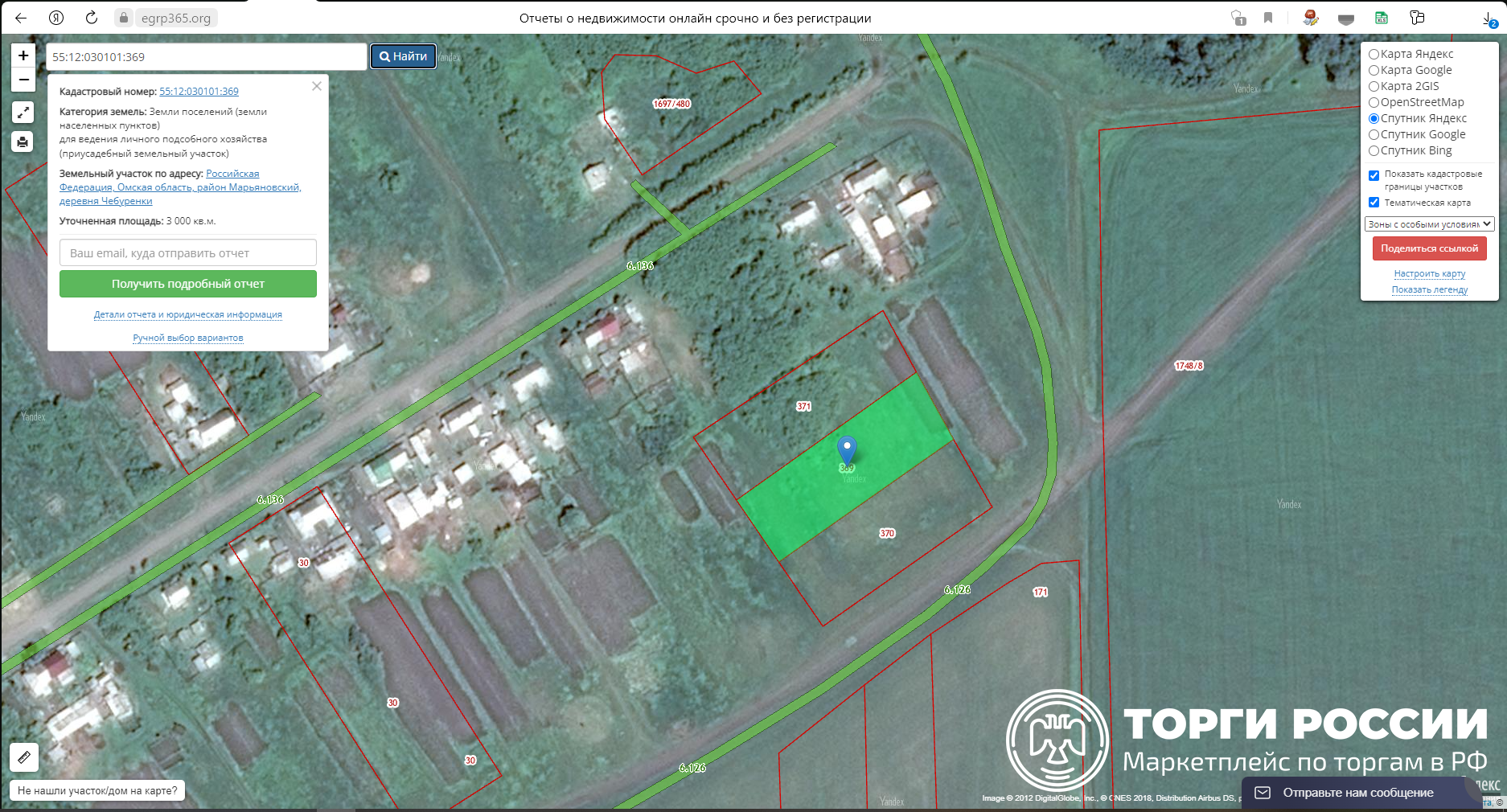Click the gray extension icon beside spreadsheet extension
1507x812 pixels.
coord(1346,18)
